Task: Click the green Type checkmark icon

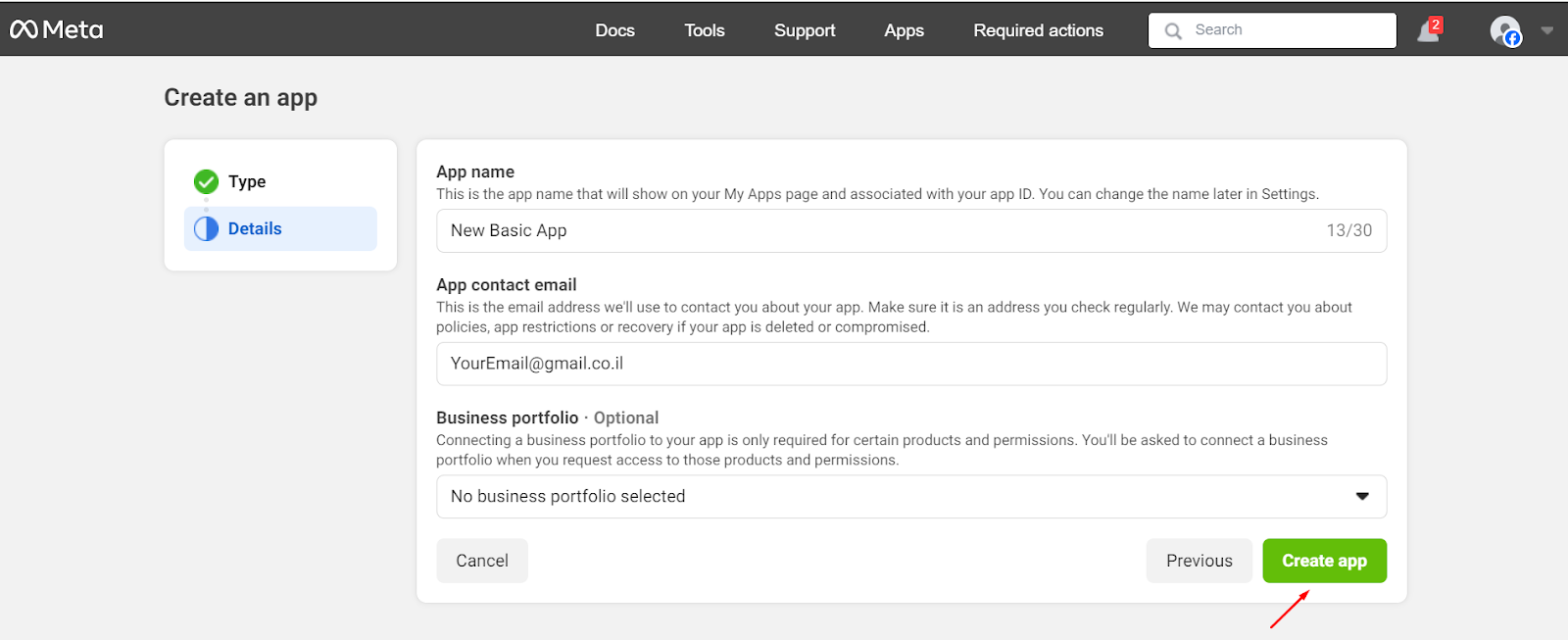Action: [x=206, y=181]
